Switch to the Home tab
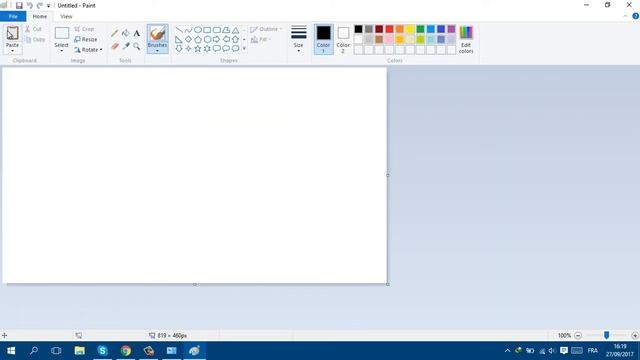The width and height of the screenshot is (640, 360). (x=40, y=16)
